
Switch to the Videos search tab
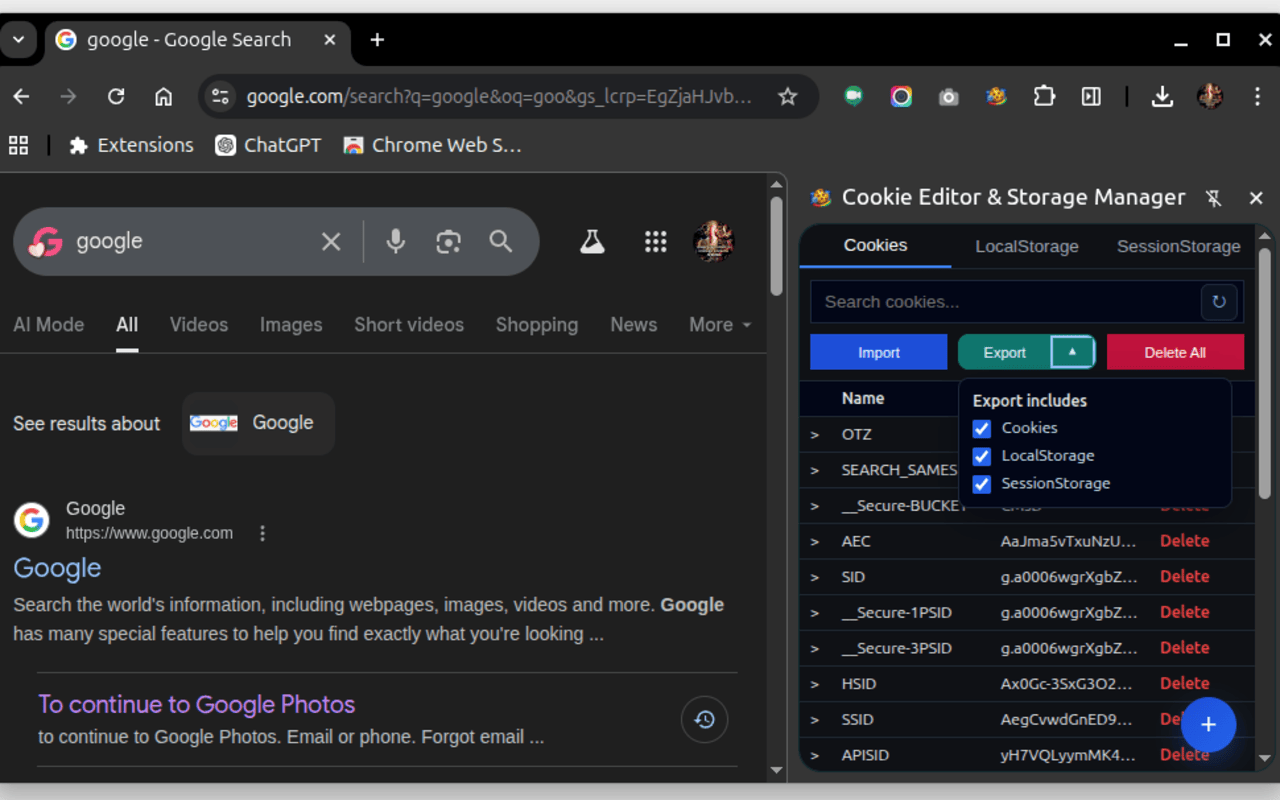(199, 325)
